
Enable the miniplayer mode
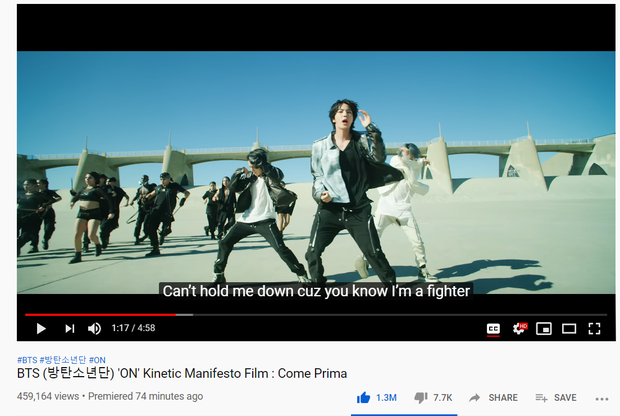tap(544, 329)
